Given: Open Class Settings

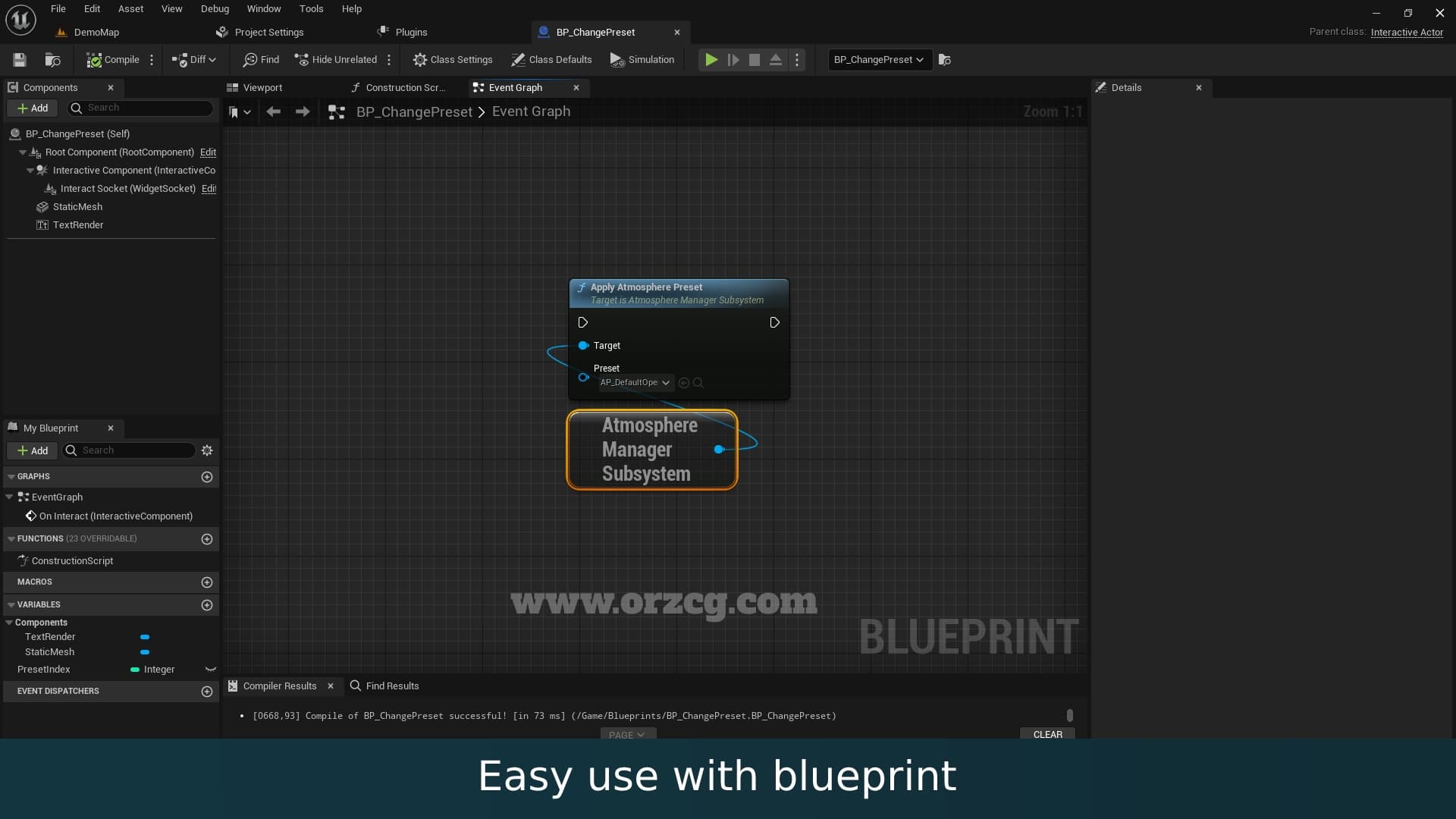Looking at the screenshot, I should [x=453, y=60].
